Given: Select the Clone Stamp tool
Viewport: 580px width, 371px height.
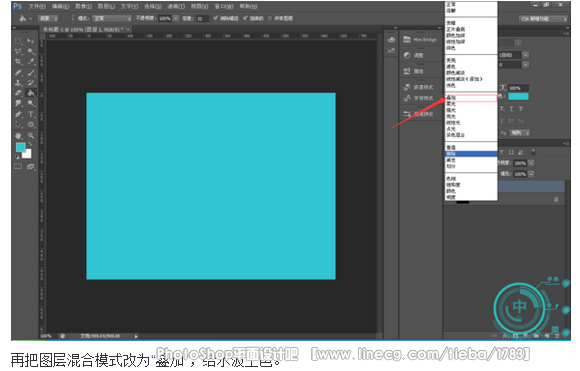Looking at the screenshot, I should [x=18, y=83].
